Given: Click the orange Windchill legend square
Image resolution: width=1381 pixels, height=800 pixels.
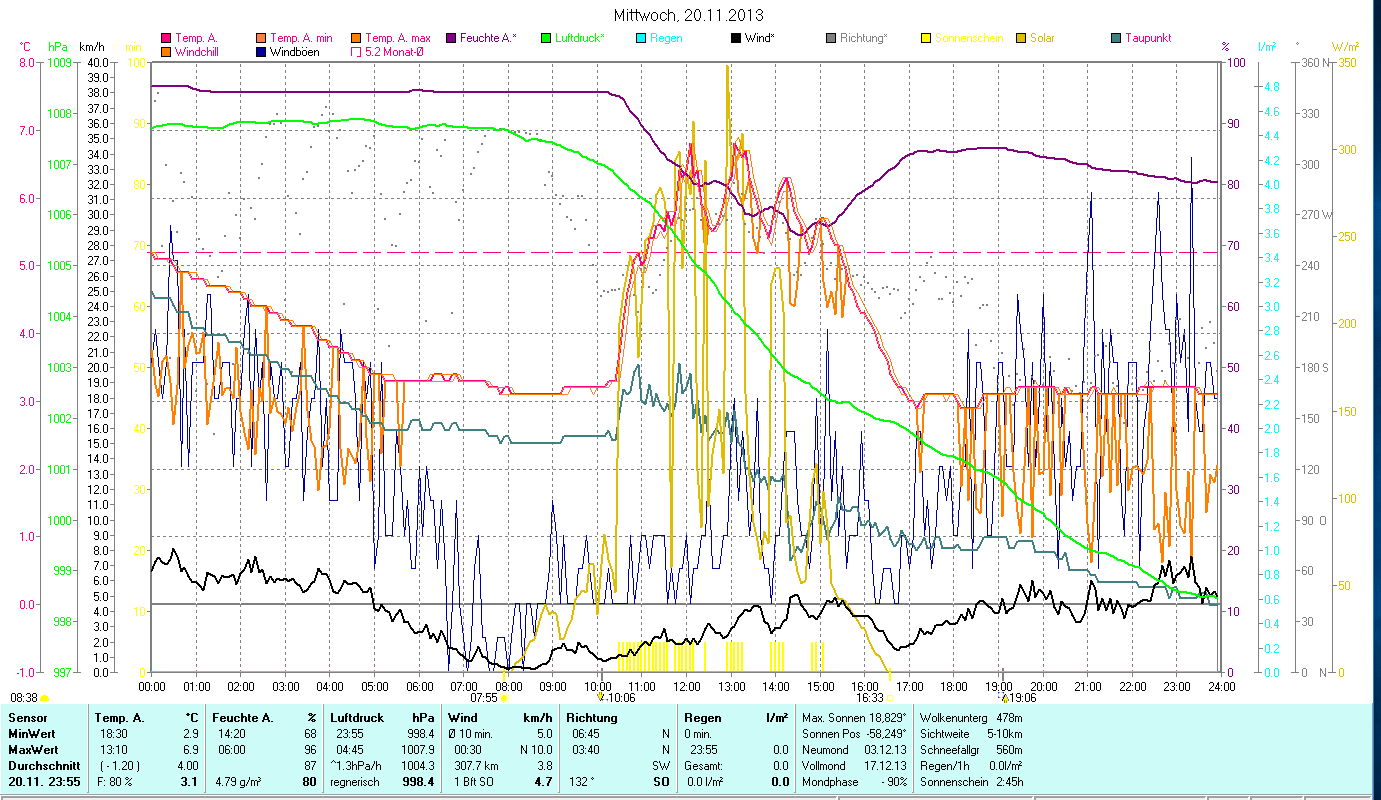Looking at the screenshot, I should [166, 51].
